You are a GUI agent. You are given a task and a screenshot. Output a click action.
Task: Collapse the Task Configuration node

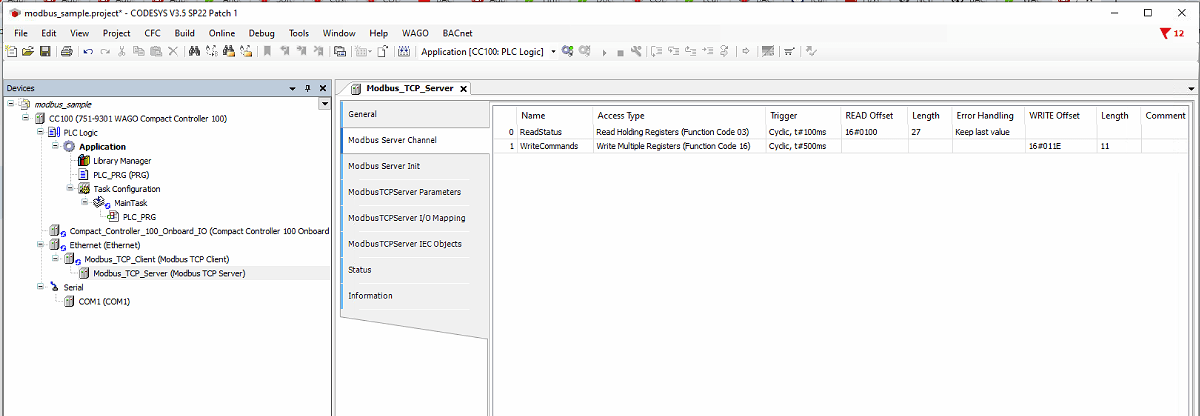tap(70, 188)
